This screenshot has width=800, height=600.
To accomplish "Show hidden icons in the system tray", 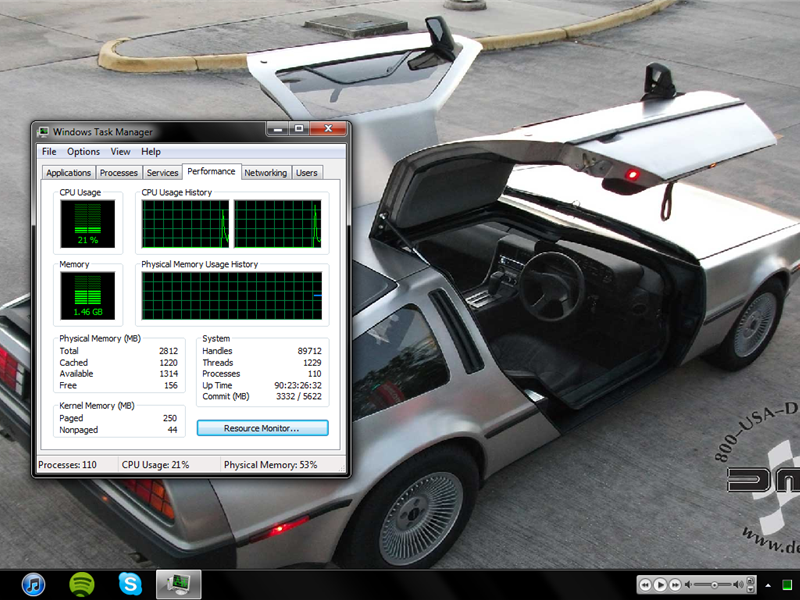I will coord(768,585).
